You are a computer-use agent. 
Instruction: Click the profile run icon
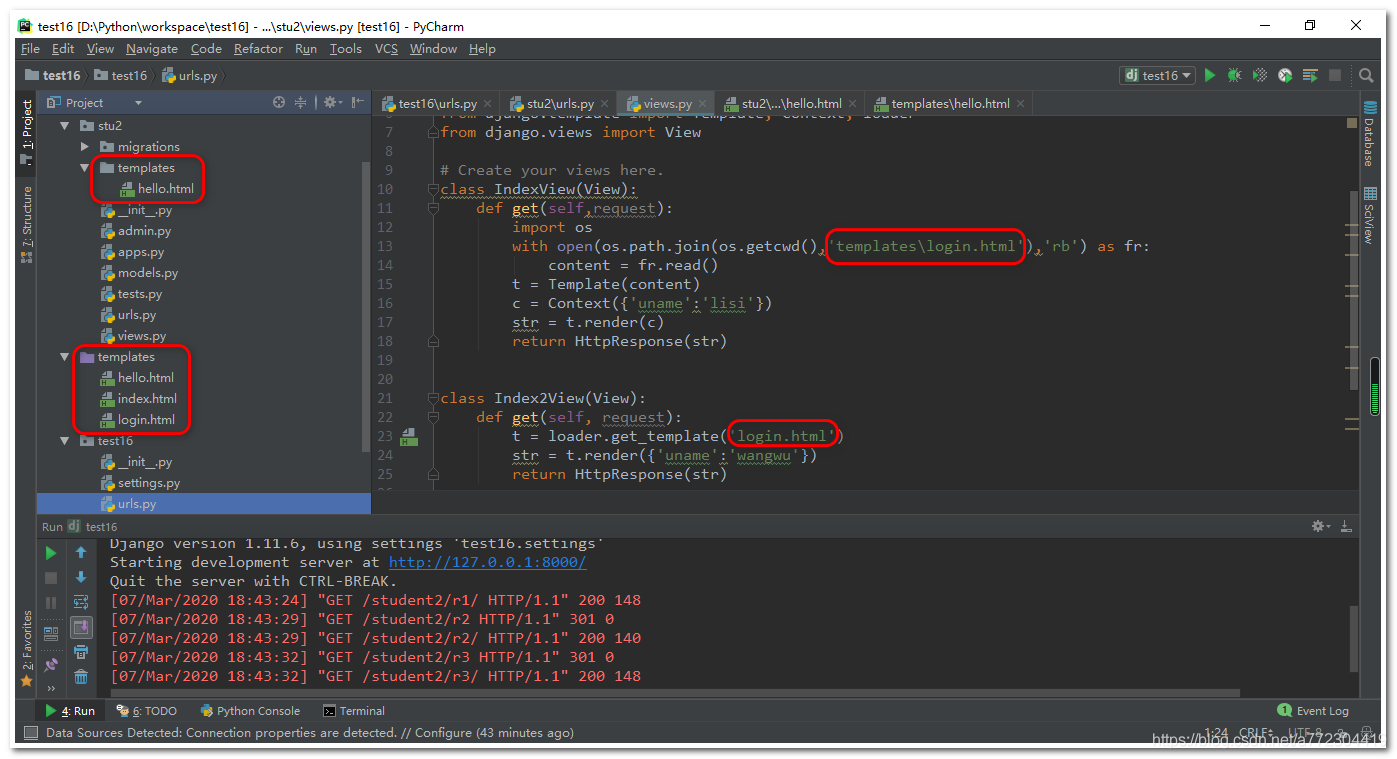tap(1285, 75)
